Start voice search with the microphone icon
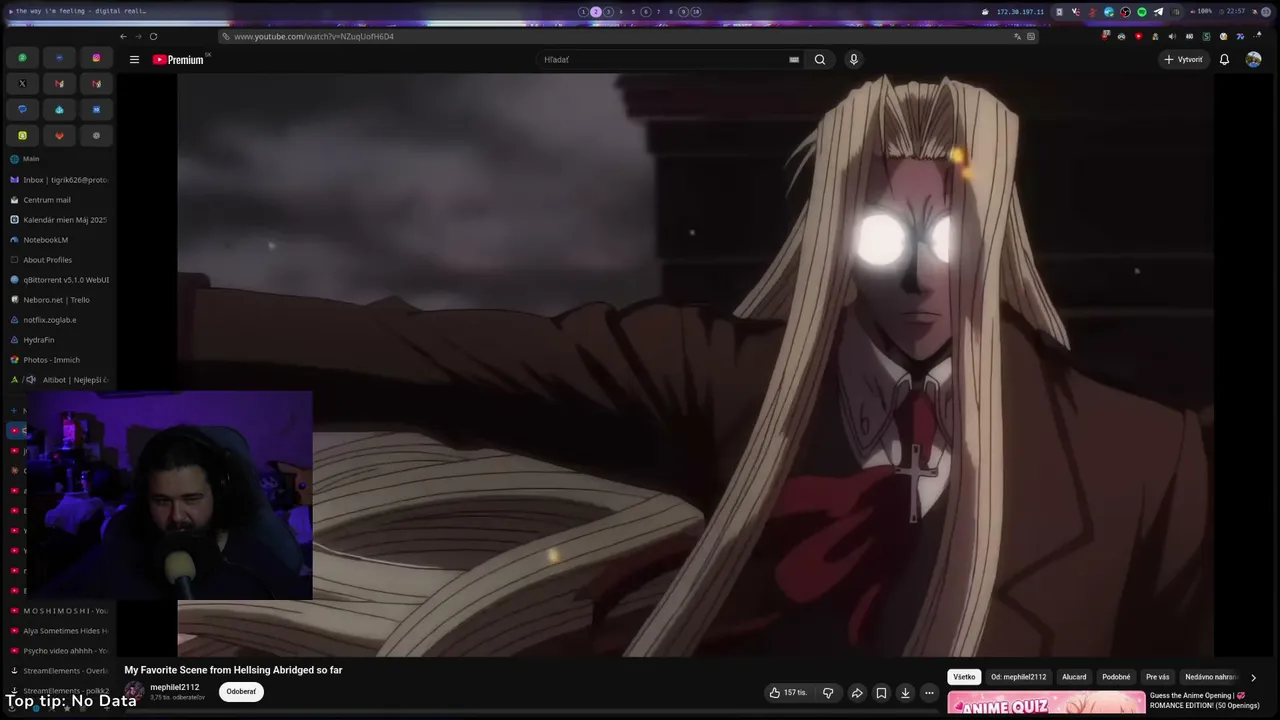1280x720 pixels. coord(853,60)
